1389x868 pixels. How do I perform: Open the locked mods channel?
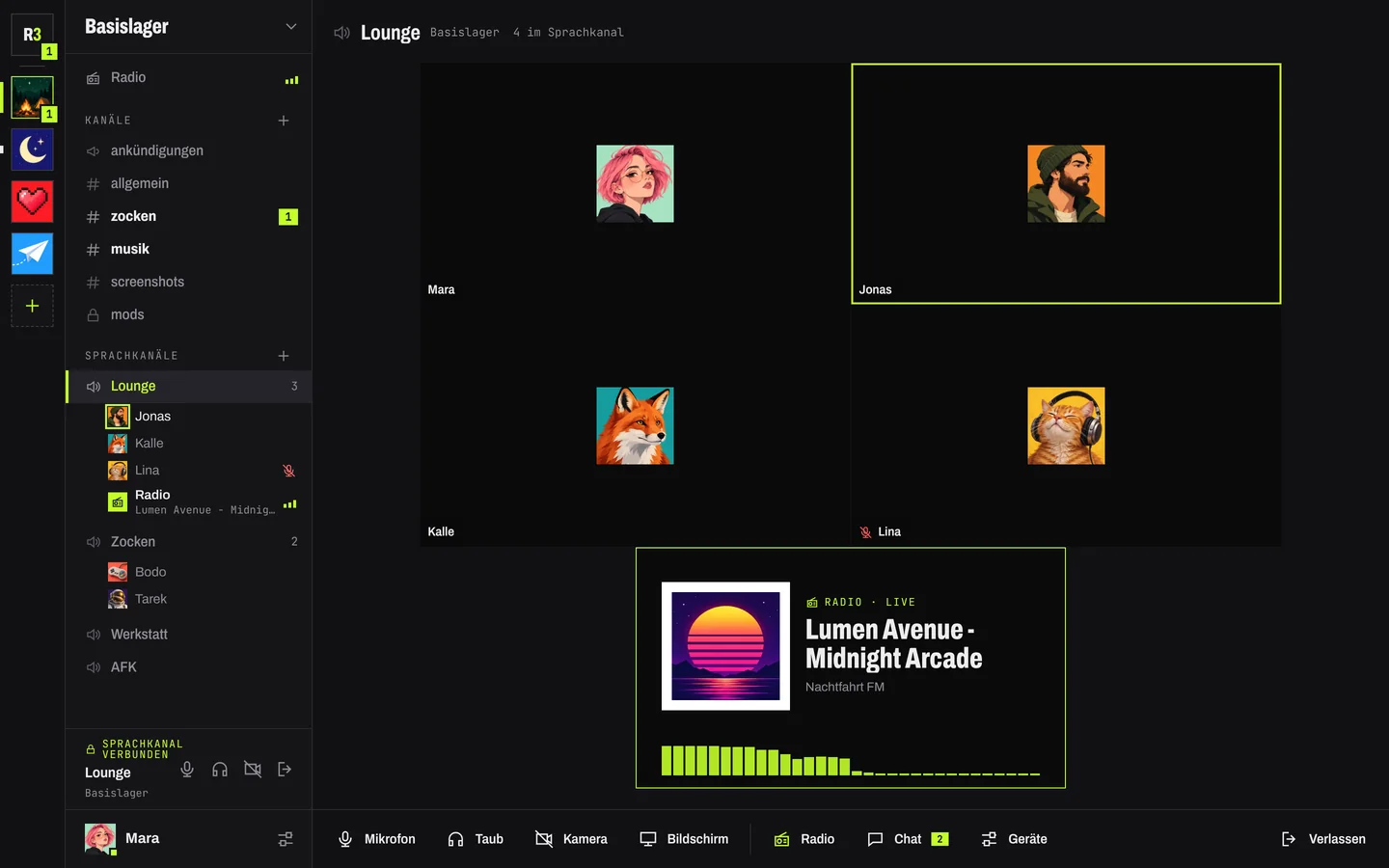188,315
